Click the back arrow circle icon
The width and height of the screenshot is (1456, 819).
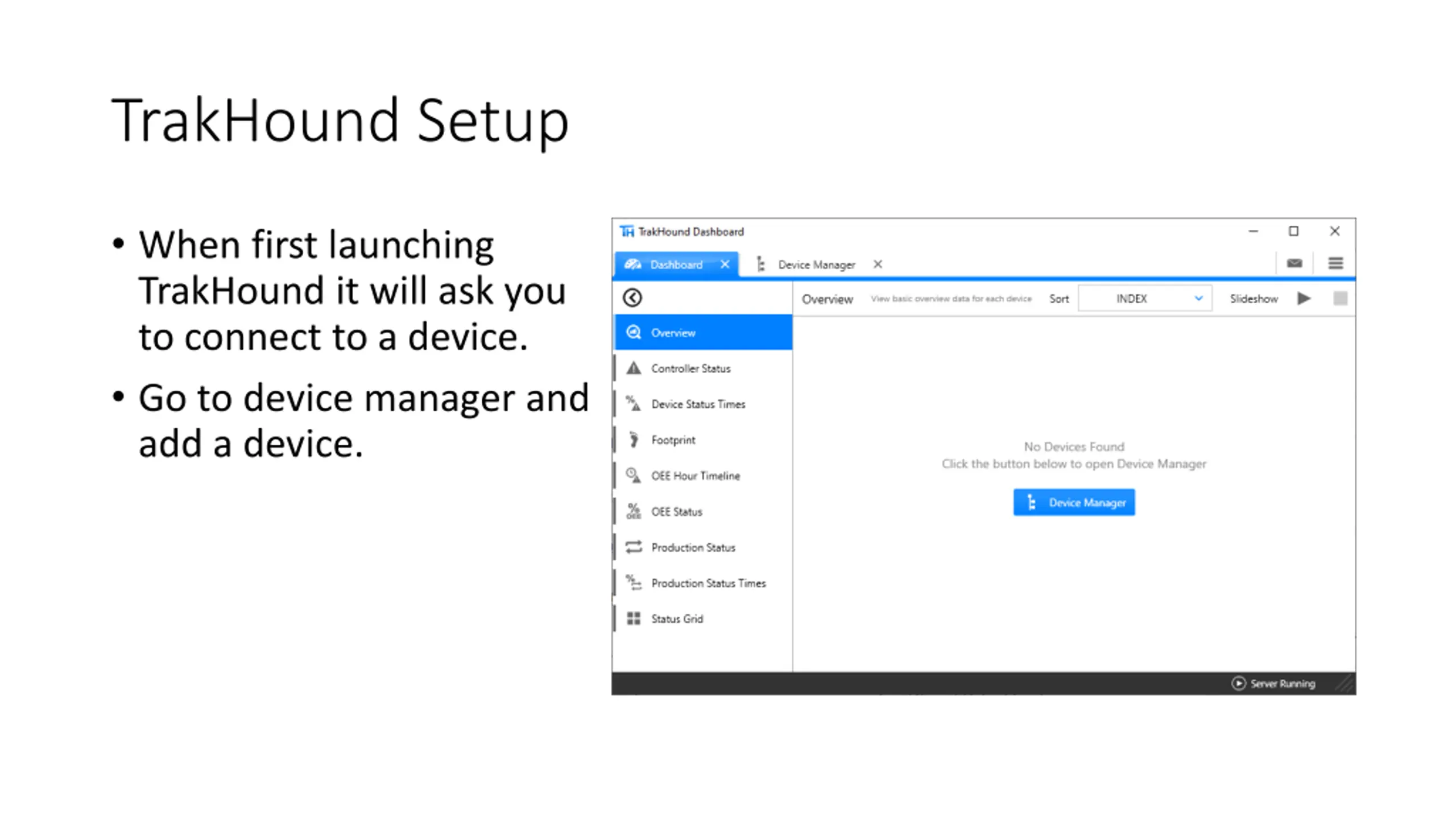[x=632, y=297]
